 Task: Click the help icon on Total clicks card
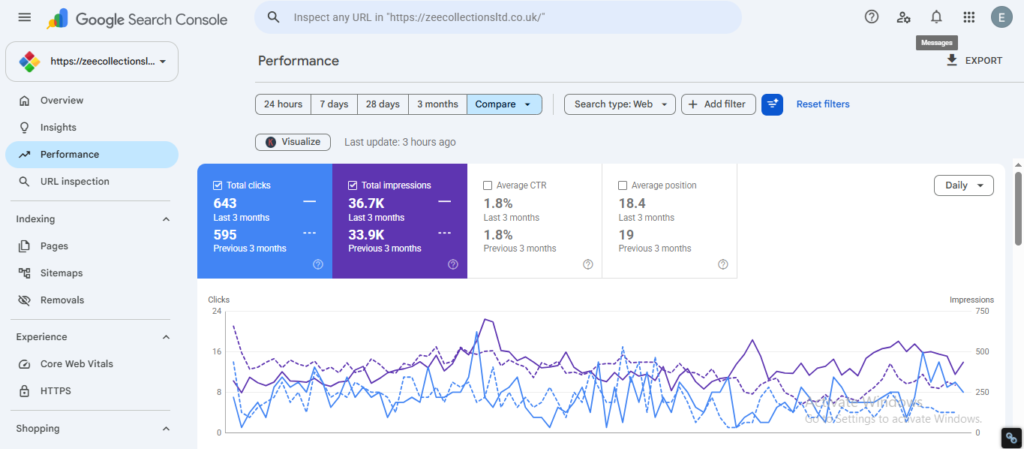(318, 264)
